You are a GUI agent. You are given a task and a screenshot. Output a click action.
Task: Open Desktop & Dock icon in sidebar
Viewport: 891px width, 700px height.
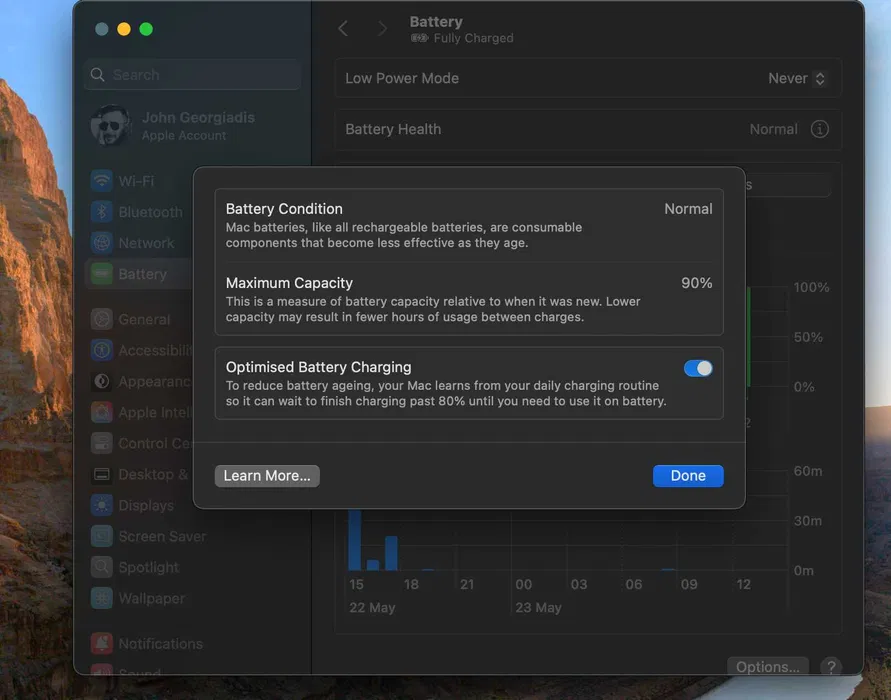102,474
